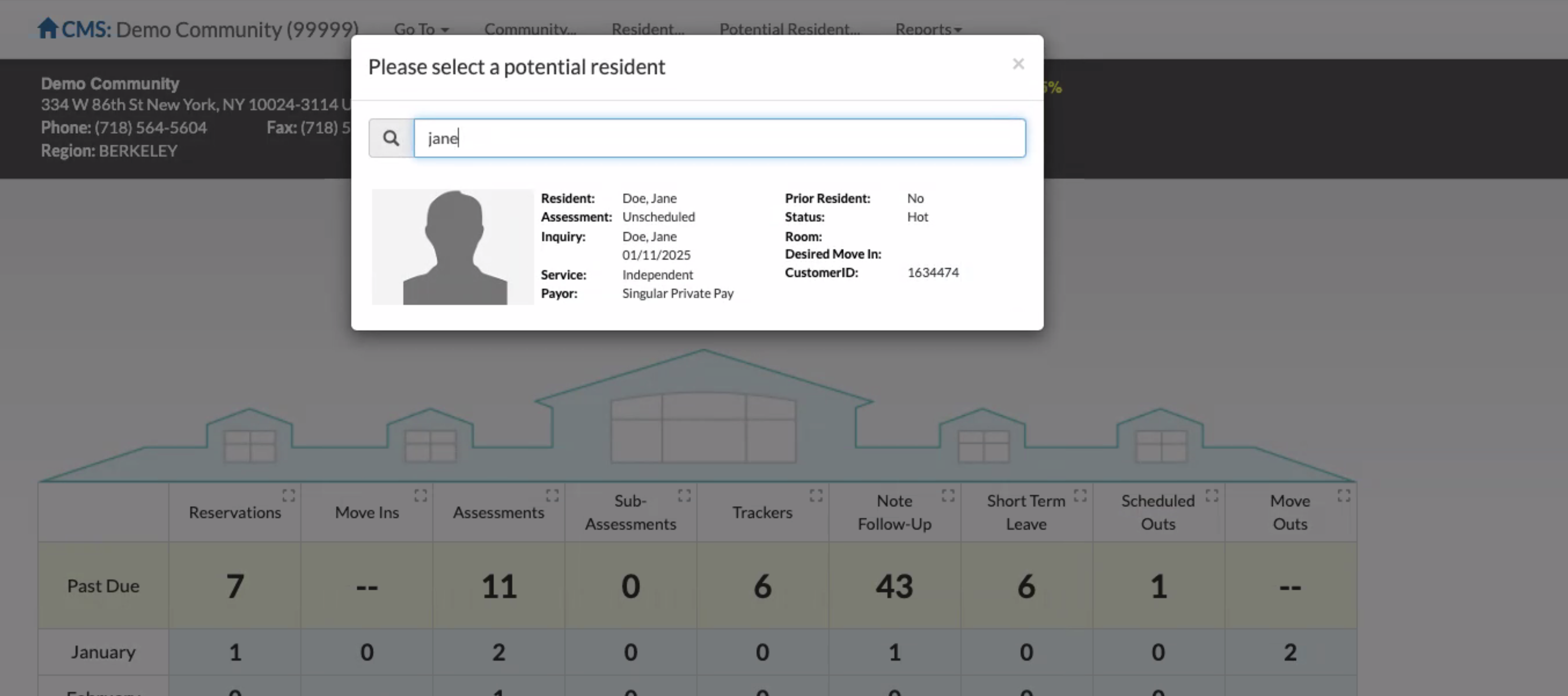Open the Resident menu
This screenshot has width=1568, height=696.
point(648,29)
